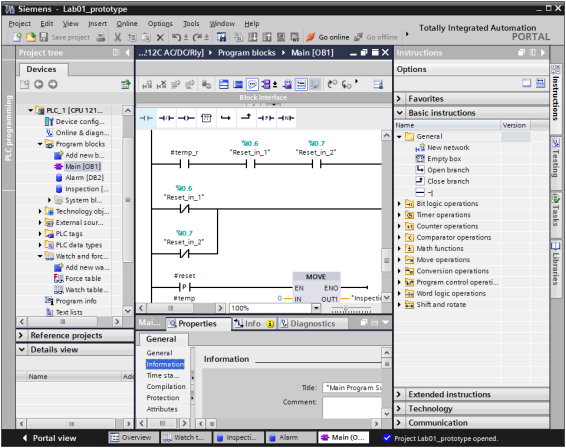The image size is (566, 448).
Task: Open the zoom level dropdown
Action: pos(316,308)
